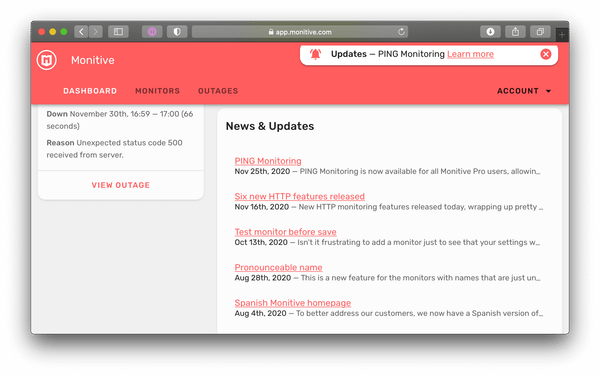Click the Monitive logo icon
600x375 pixels.
(47, 60)
